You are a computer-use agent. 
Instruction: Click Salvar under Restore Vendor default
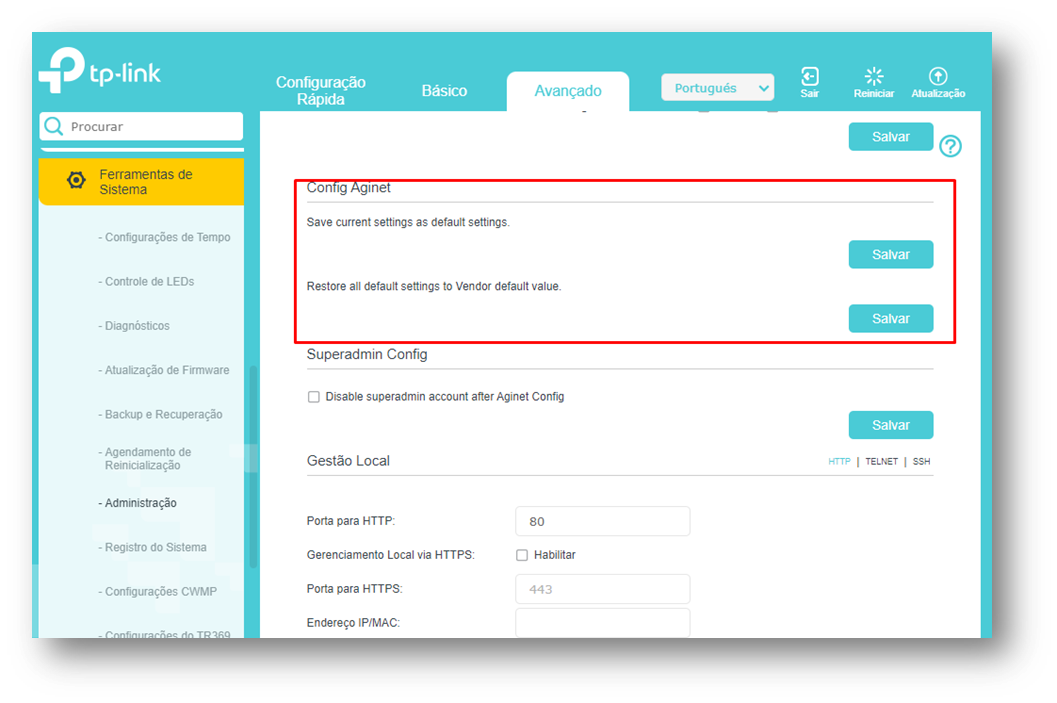890,319
